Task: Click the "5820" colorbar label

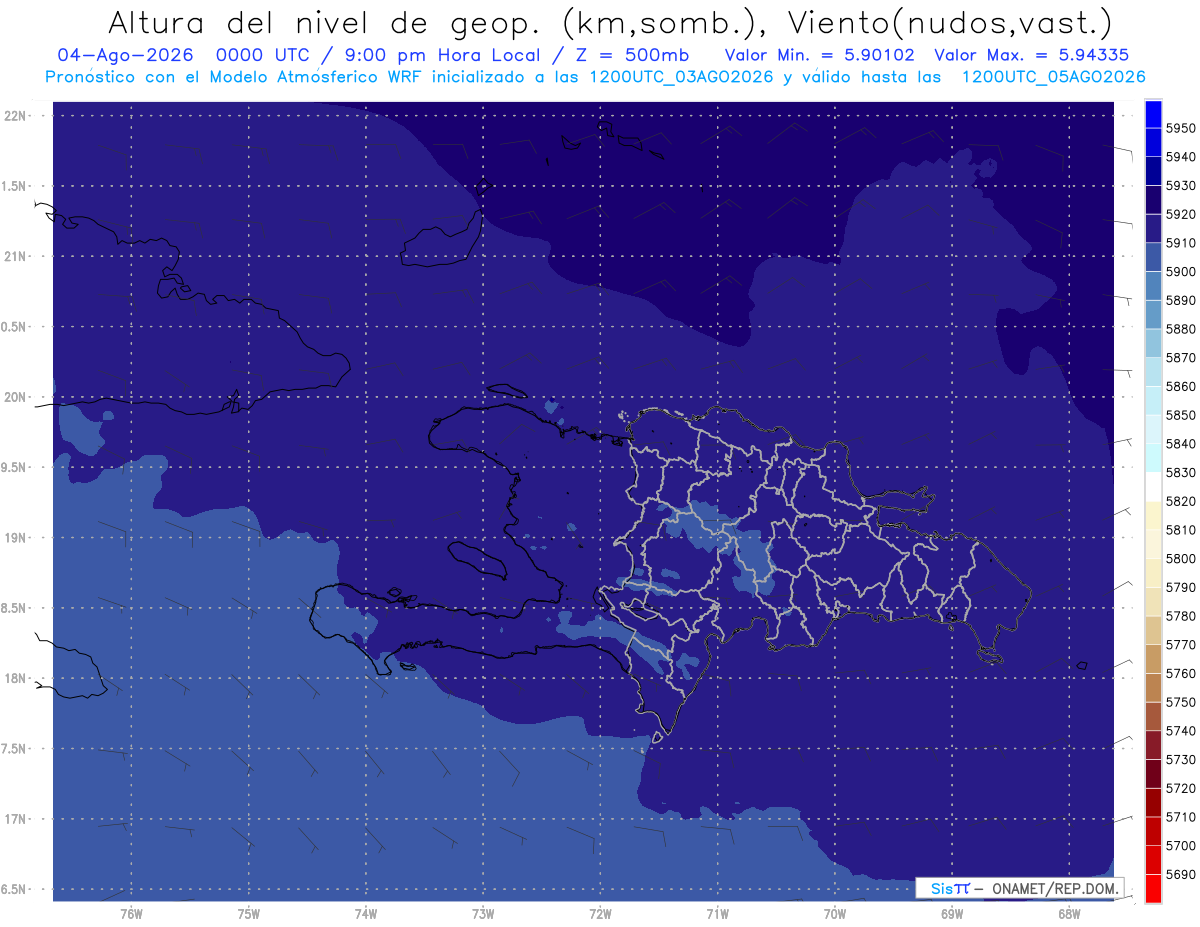Action: (1181, 502)
